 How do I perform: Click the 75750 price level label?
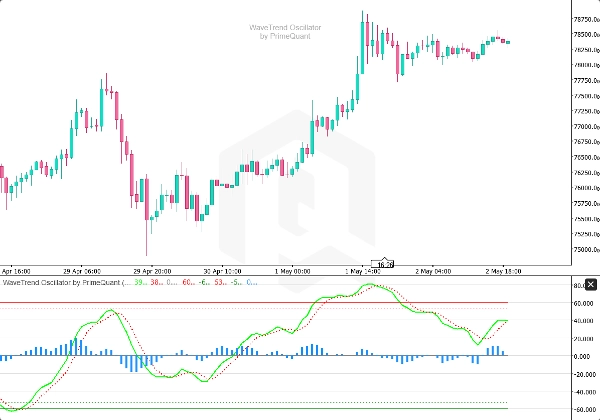586,203
